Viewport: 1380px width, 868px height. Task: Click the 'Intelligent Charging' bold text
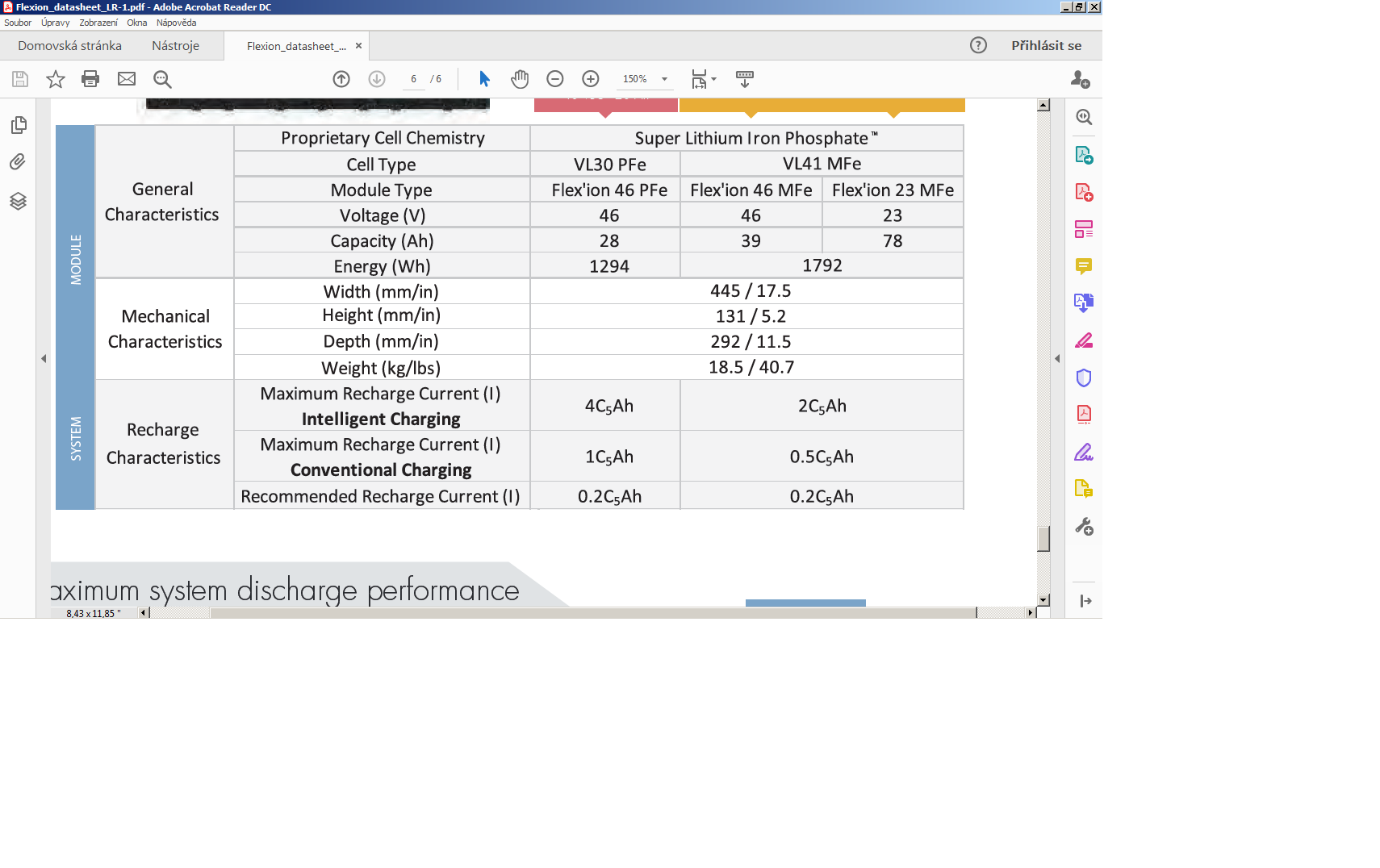tap(381, 419)
